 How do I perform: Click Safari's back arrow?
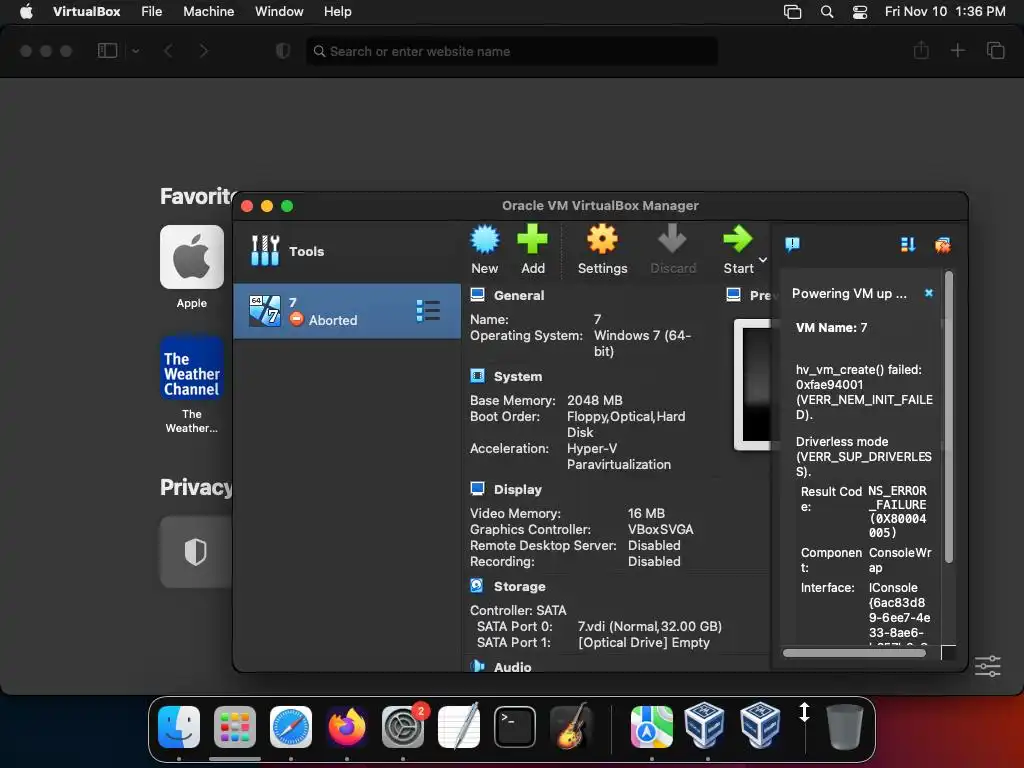[x=168, y=51]
